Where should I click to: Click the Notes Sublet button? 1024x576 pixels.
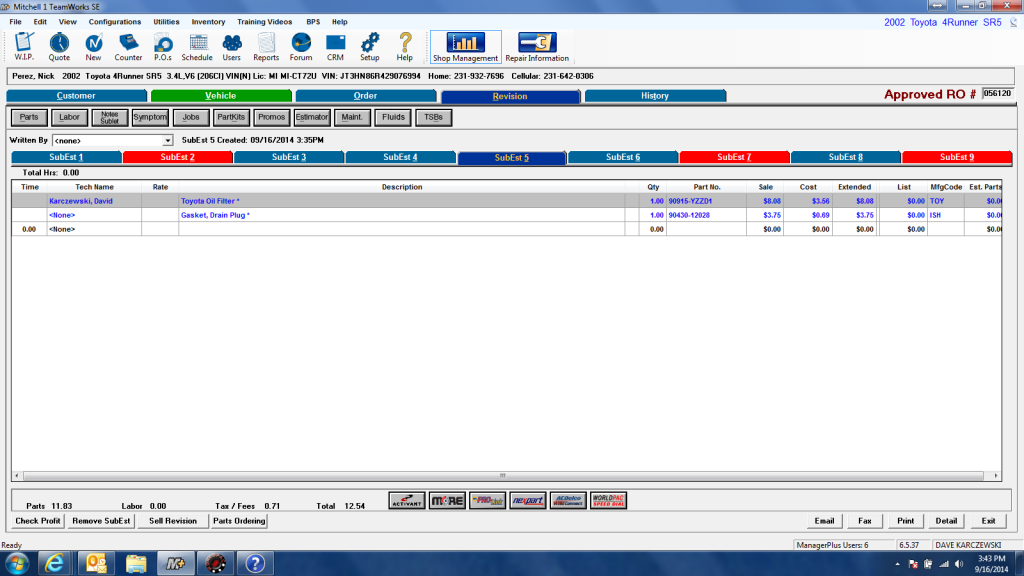click(110, 118)
